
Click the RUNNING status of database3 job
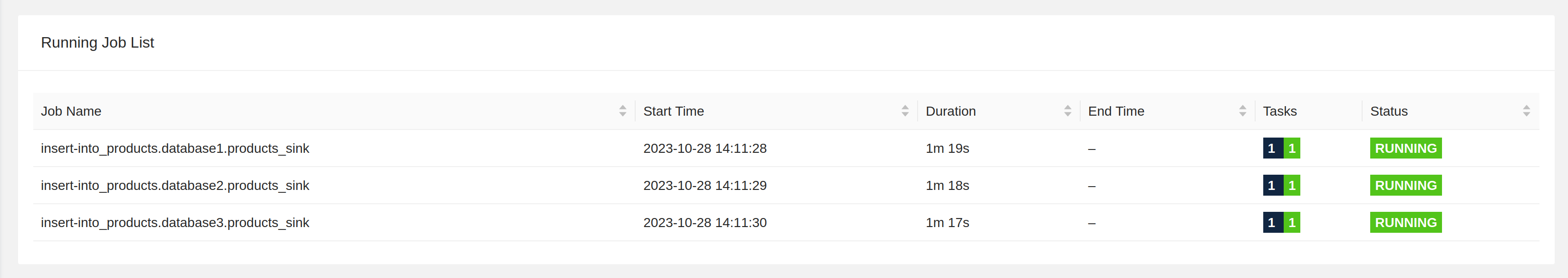1405,222
